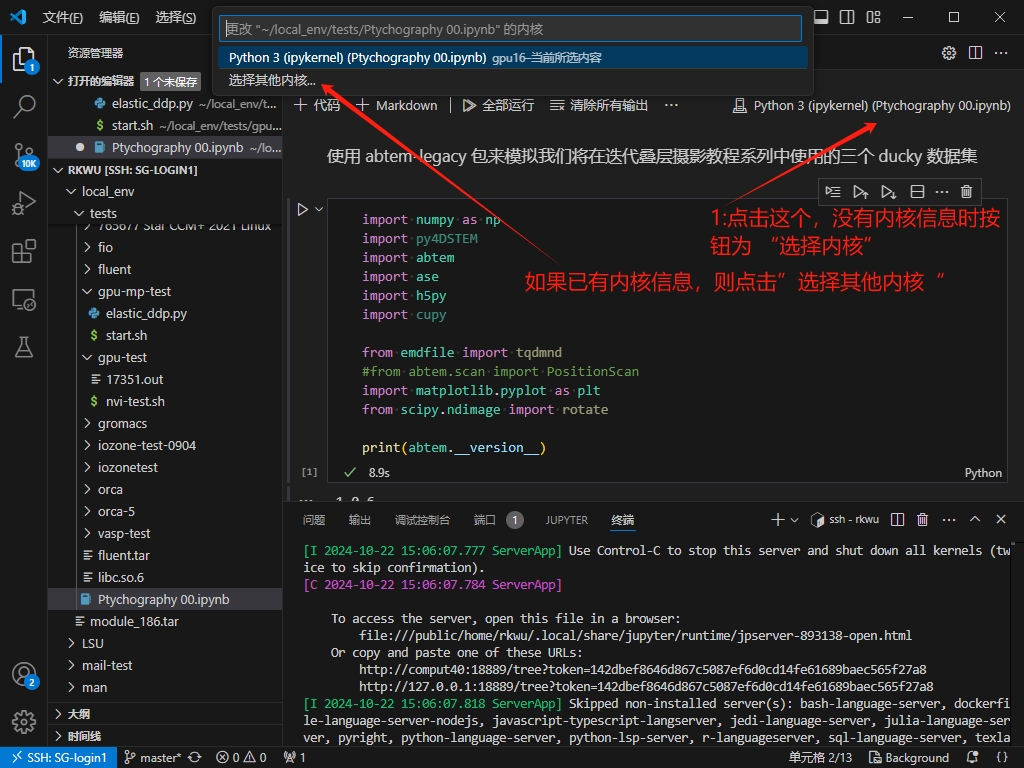Collapse local_env folder

[x=71, y=191]
